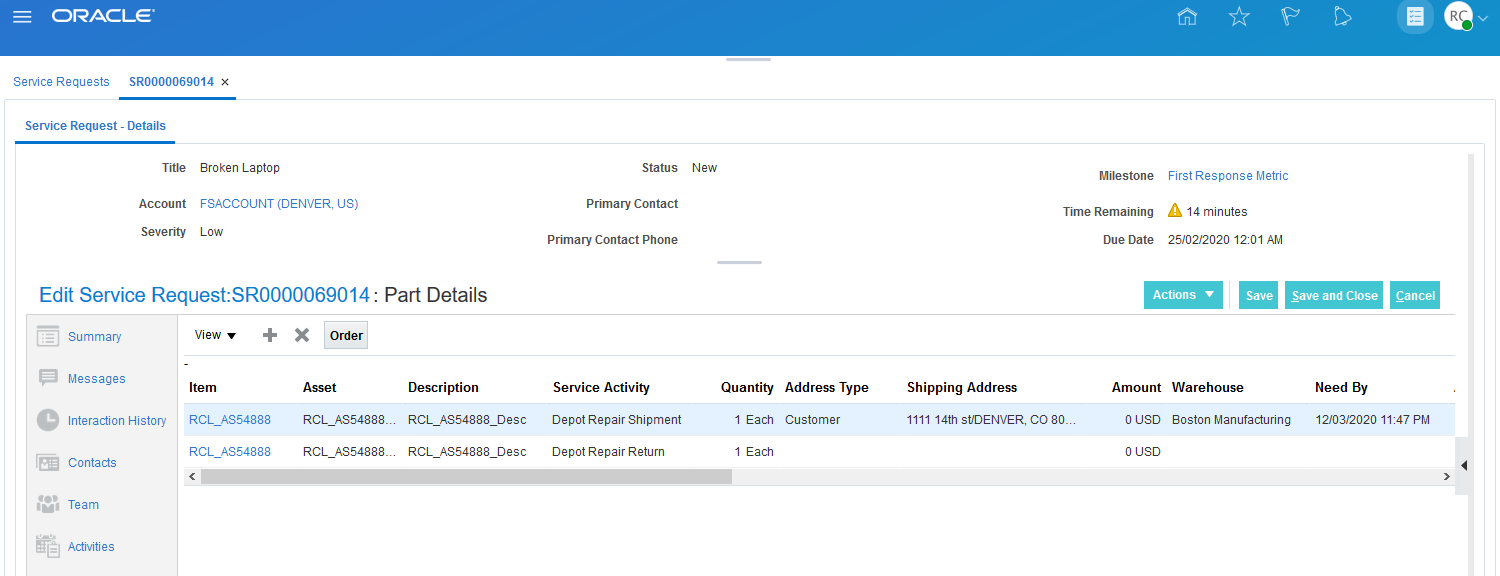Select the Service Request - Details tab
The width and height of the screenshot is (1500, 576).
click(x=94, y=126)
